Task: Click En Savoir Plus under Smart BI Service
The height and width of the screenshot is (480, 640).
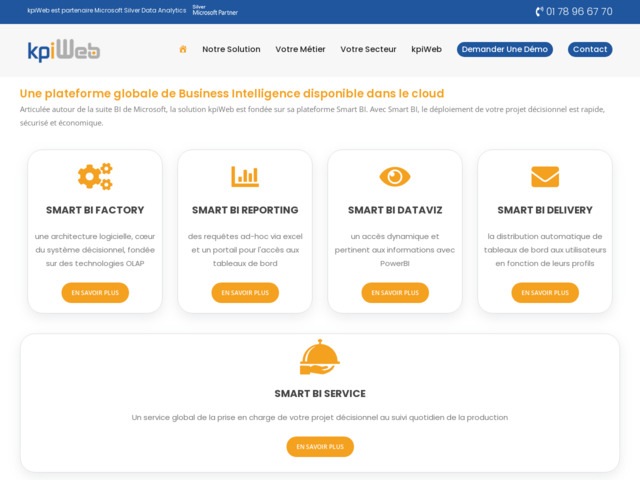Action: 320,447
